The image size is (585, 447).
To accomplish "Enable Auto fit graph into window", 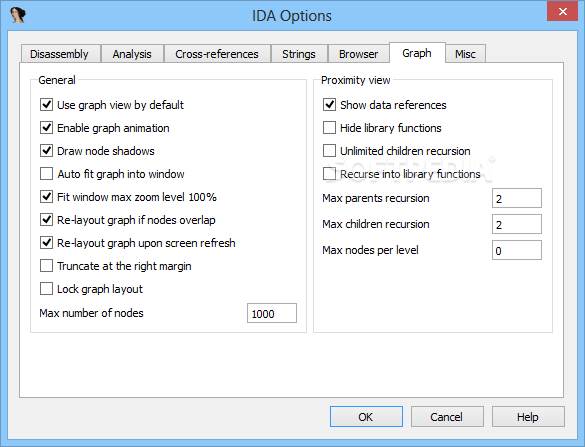I will [x=46, y=174].
